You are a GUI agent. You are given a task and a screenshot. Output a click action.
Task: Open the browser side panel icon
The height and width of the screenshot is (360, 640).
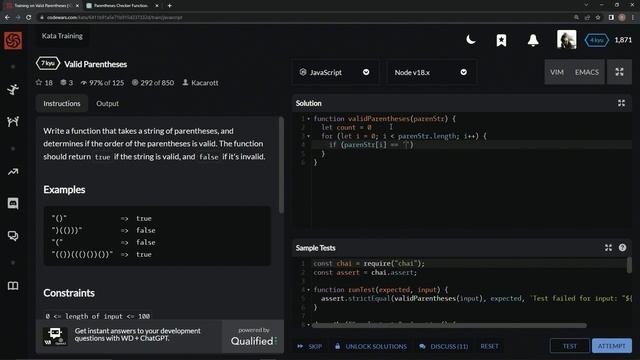[611, 18]
